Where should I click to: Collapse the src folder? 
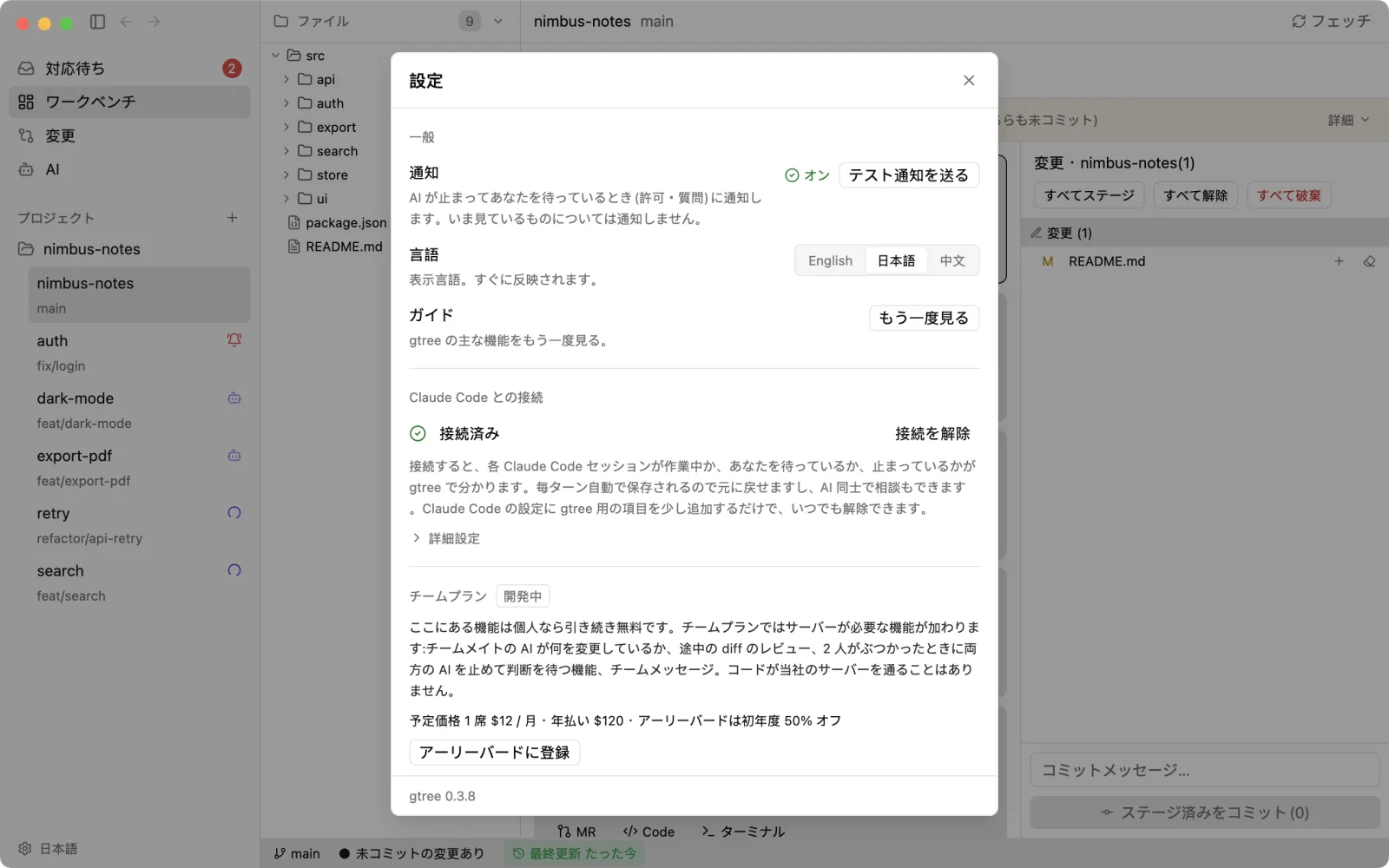276,56
